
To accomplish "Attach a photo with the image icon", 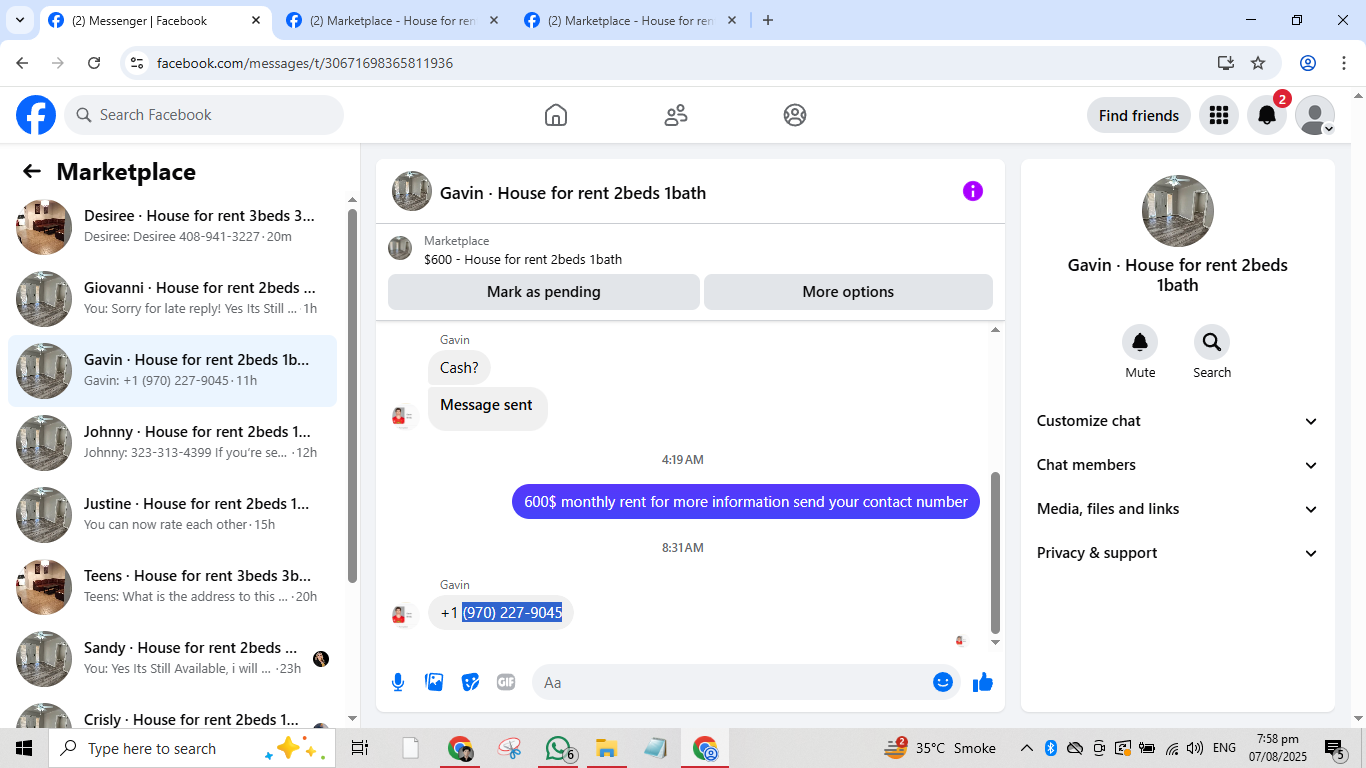I will point(434,682).
